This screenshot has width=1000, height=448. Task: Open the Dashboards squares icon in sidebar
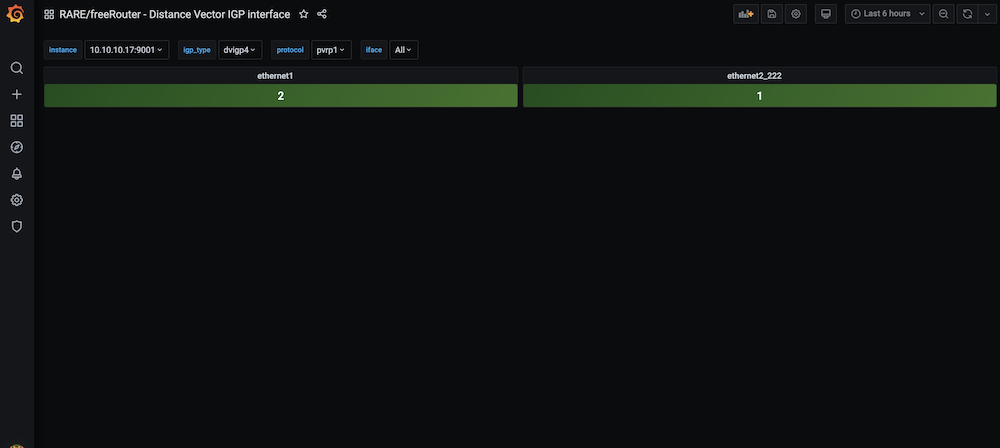(x=17, y=121)
